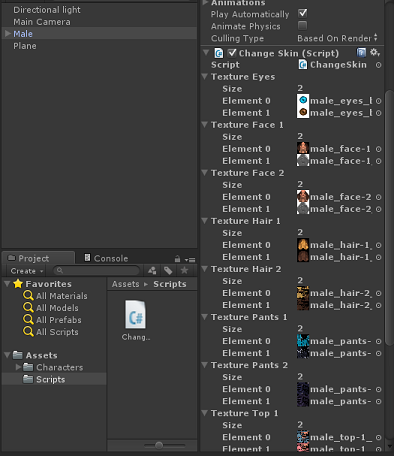394x456 pixels.
Task: Collapse the Texture Pants 2 array
Action: (x=205, y=365)
